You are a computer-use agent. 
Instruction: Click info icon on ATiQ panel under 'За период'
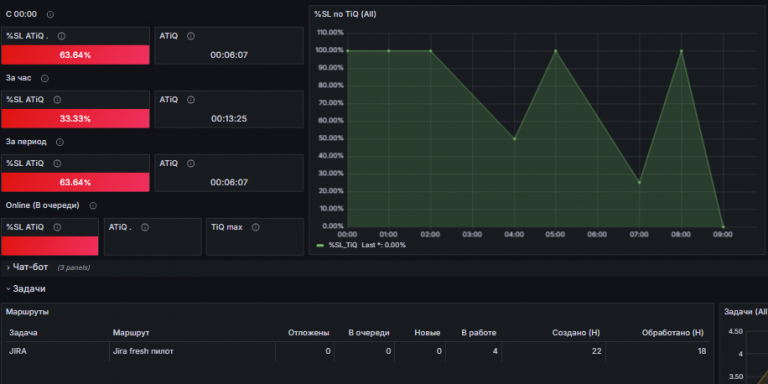tap(191, 164)
